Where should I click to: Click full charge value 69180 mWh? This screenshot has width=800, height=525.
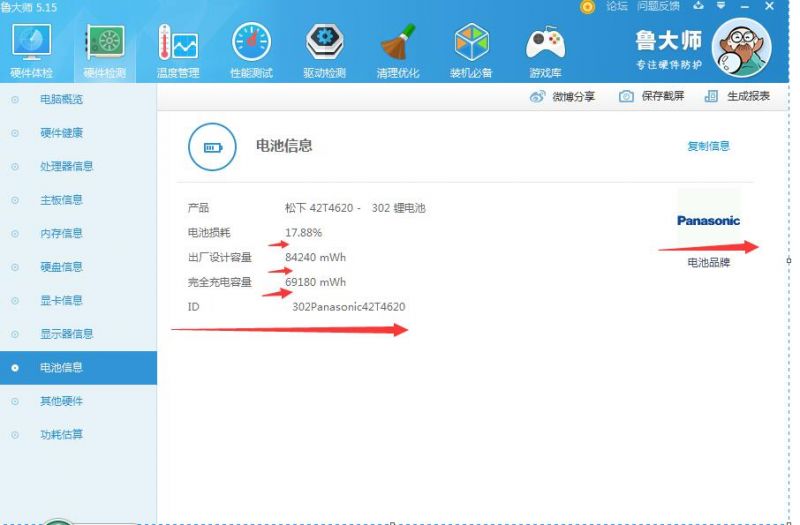click(315, 282)
